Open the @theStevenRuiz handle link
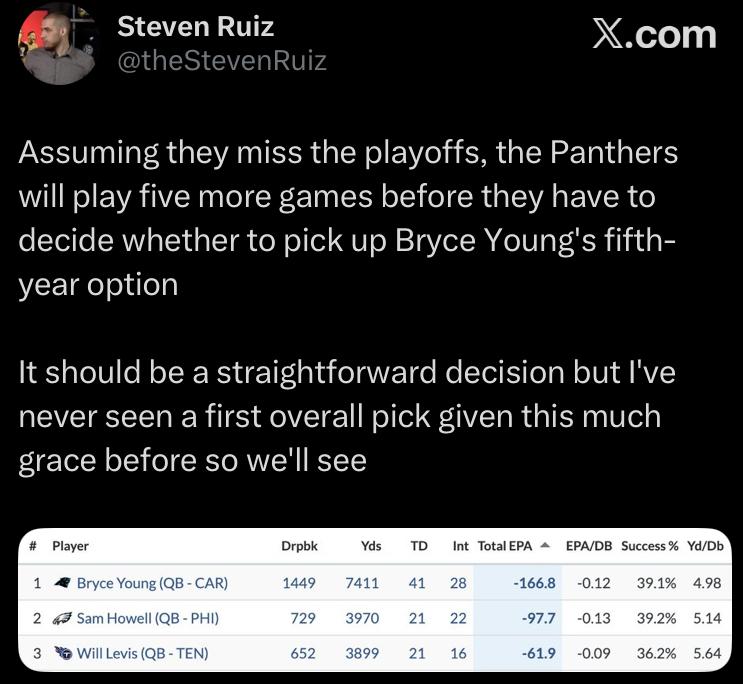The height and width of the screenshot is (684, 743). coord(222,61)
